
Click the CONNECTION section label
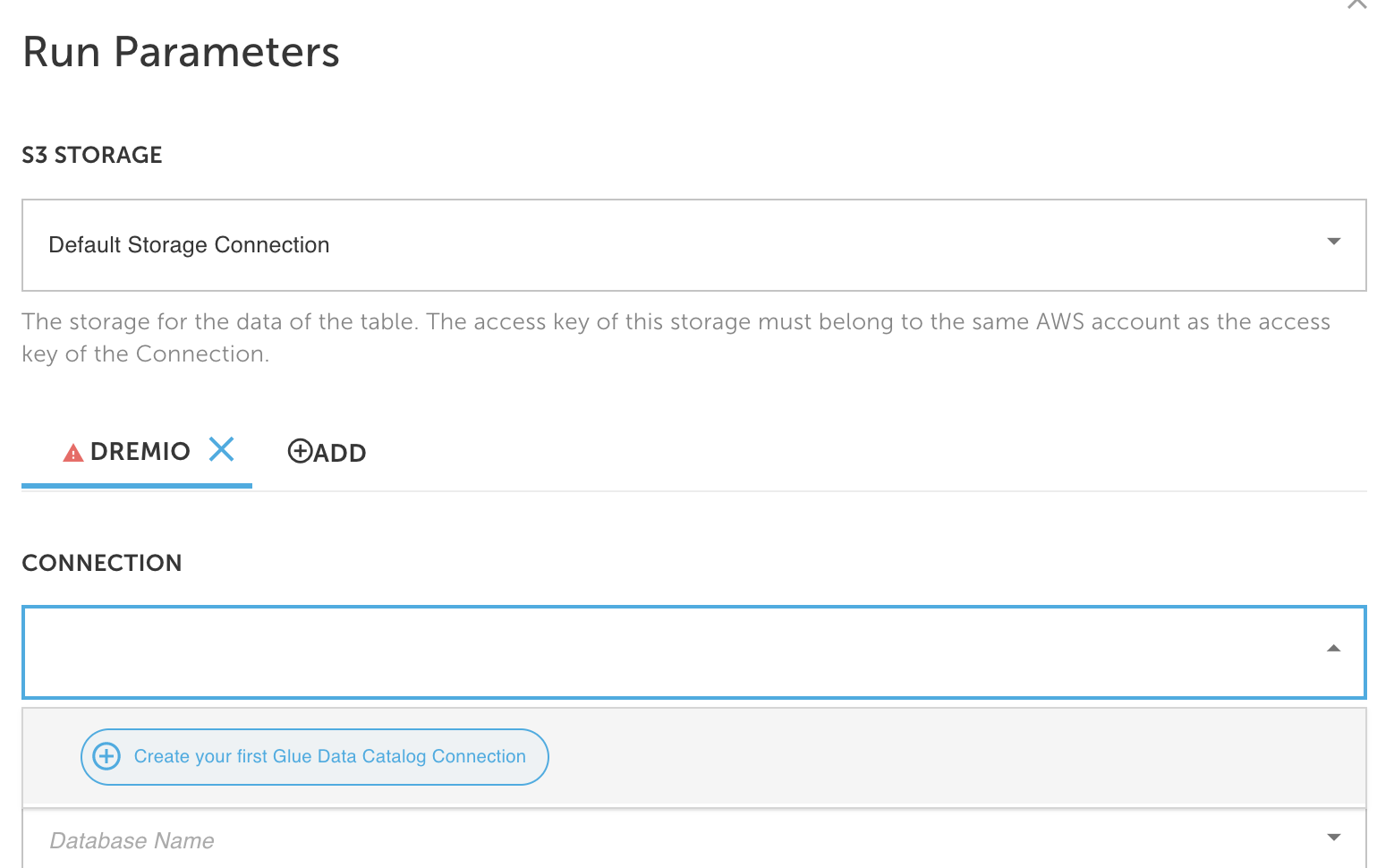coord(102,563)
